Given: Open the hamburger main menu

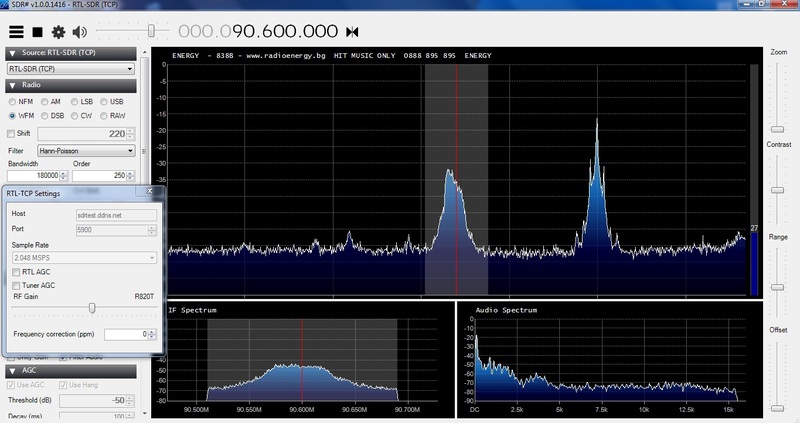Looking at the screenshot, I should [x=16, y=32].
